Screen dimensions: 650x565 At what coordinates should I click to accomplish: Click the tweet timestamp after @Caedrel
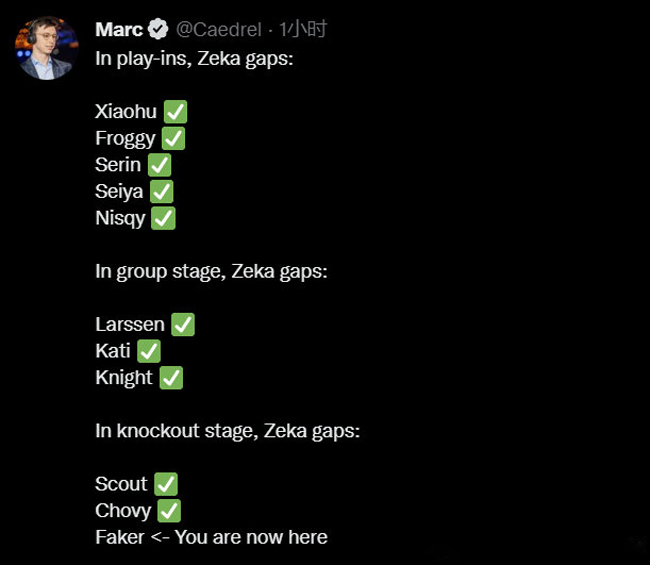(303, 29)
